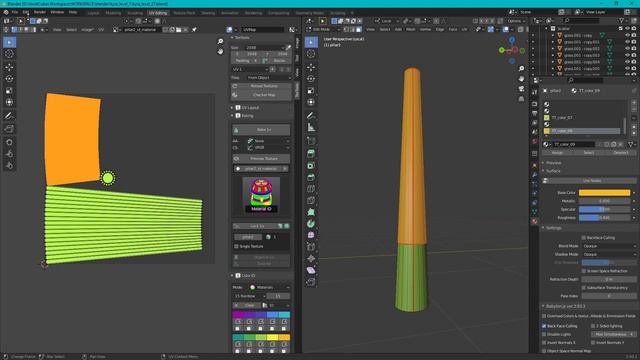The width and height of the screenshot is (640, 360).
Task: Click the navigation gizmo in the 3D viewport
Action: (512, 50)
